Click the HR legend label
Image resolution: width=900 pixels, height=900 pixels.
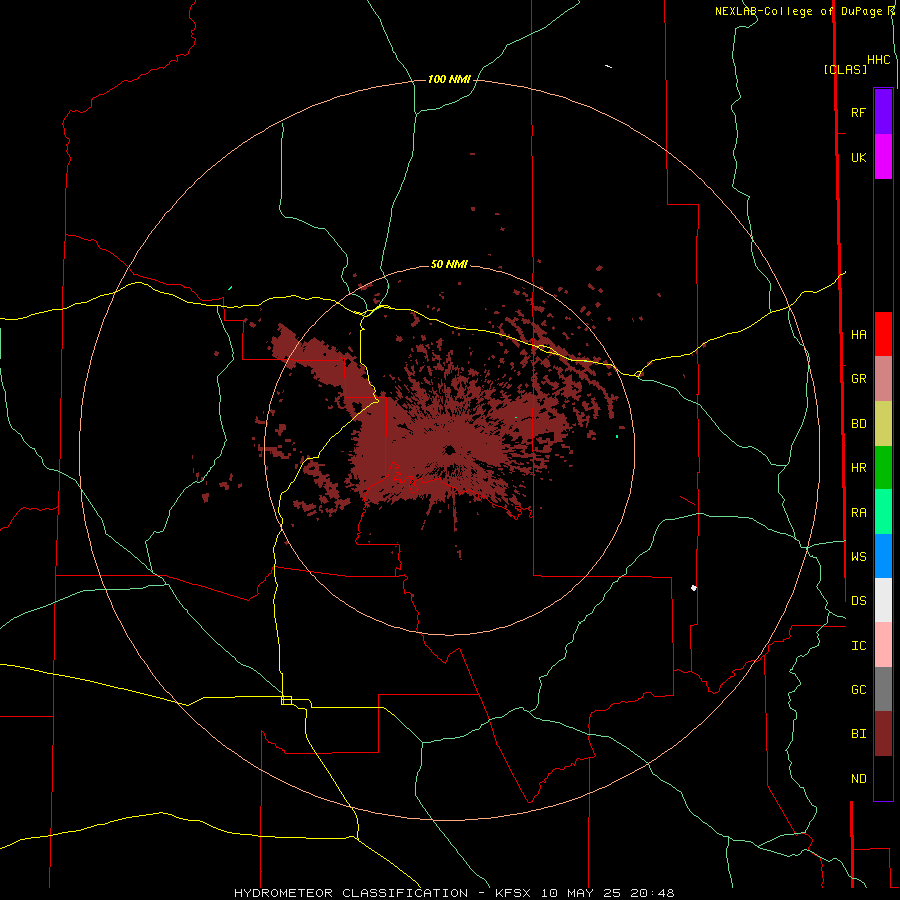coord(858,468)
